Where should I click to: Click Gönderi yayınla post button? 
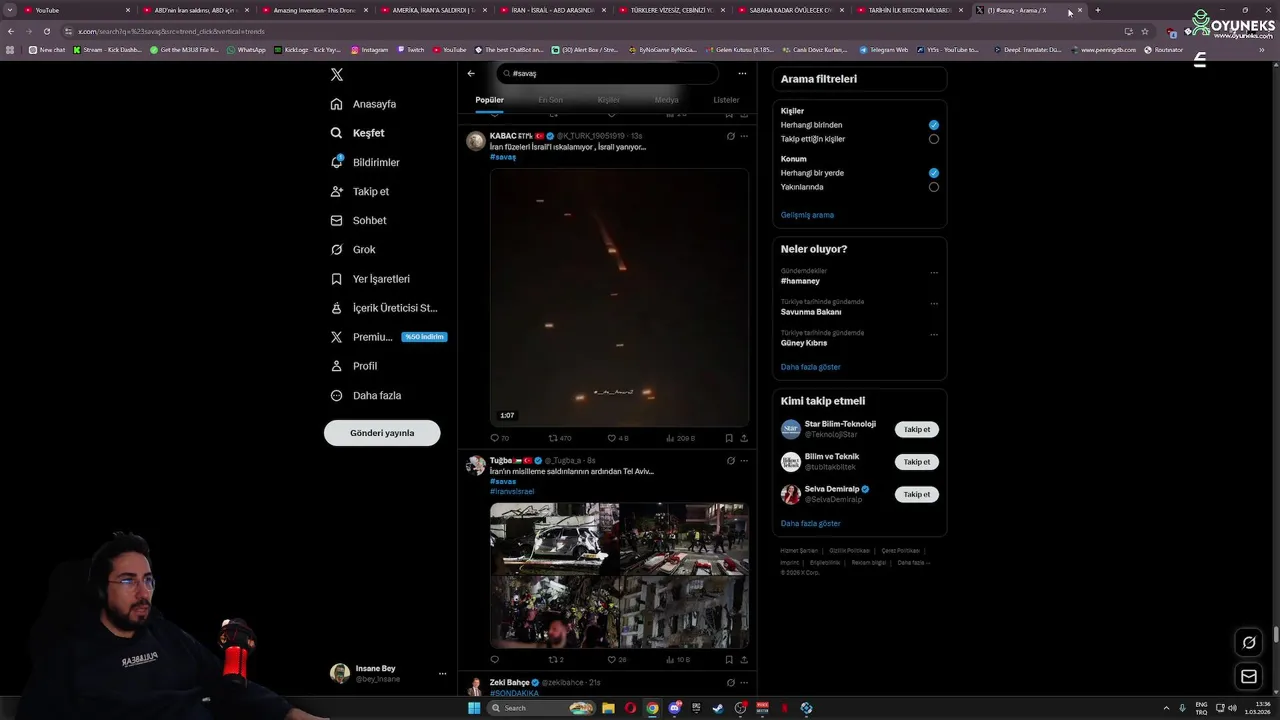(382, 433)
